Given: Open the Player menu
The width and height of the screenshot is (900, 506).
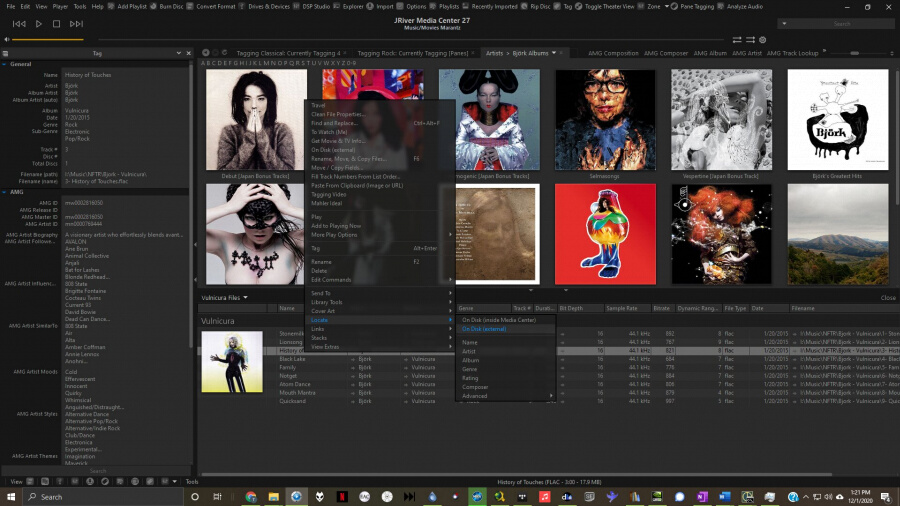Looking at the screenshot, I should 60,6.
